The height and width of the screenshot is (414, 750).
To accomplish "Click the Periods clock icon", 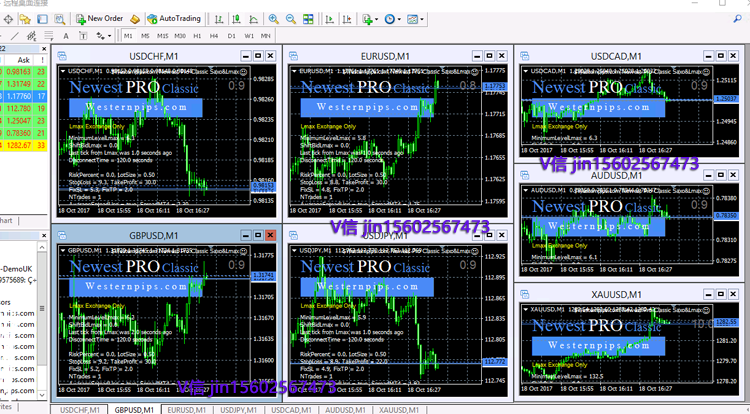I will [390, 19].
